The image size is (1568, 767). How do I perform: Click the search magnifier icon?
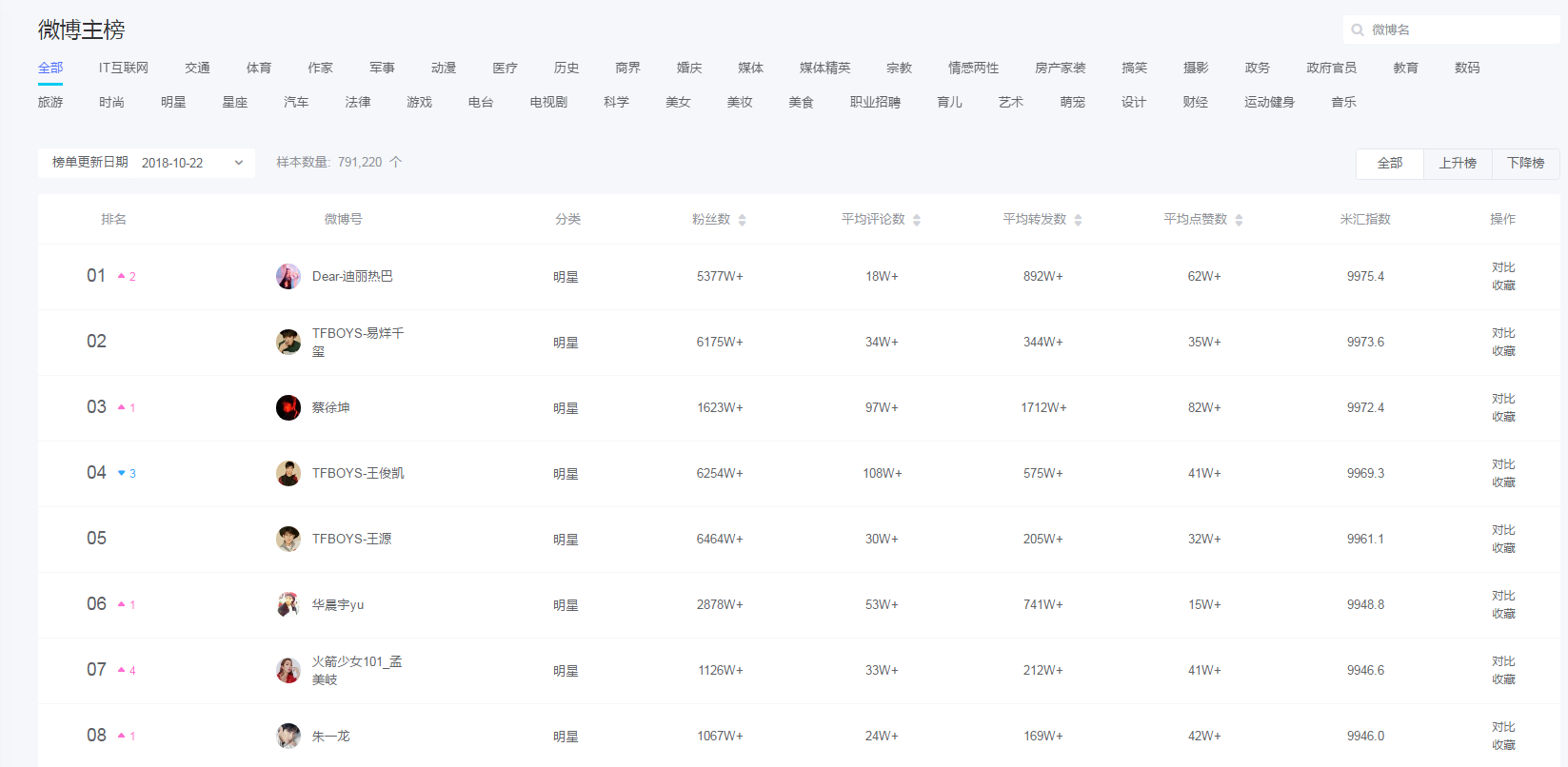click(1358, 30)
